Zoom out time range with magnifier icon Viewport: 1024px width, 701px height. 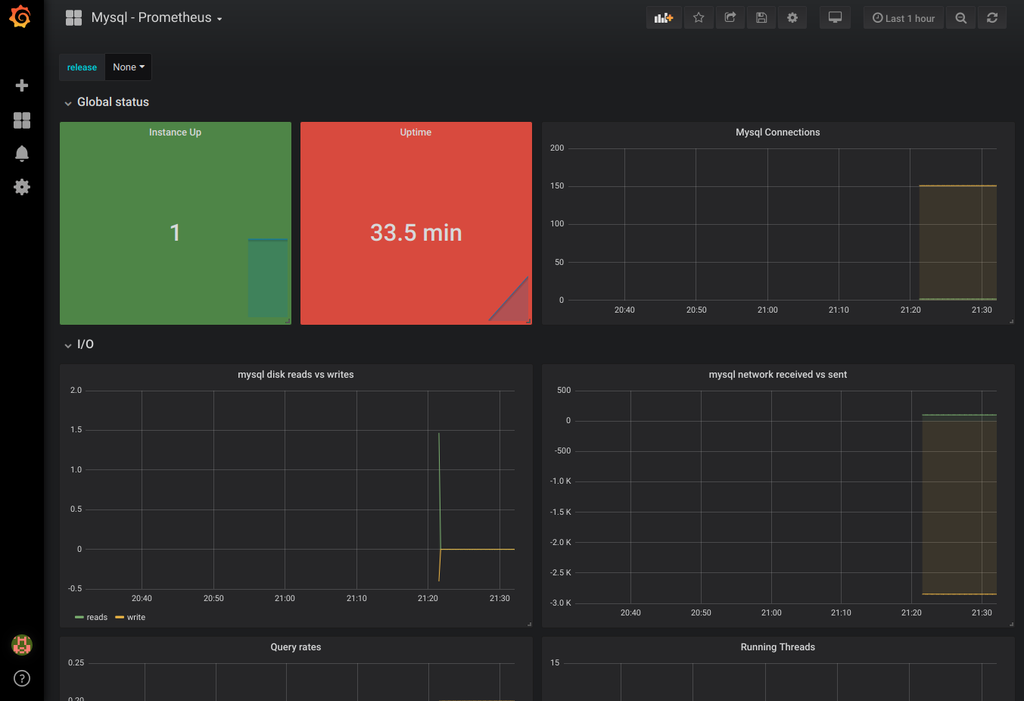(x=961, y=18)
